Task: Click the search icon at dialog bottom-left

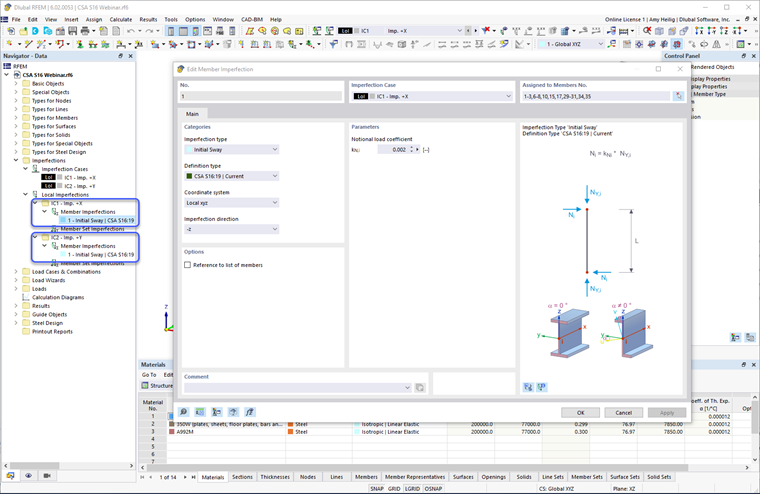Action: point(184,412)
